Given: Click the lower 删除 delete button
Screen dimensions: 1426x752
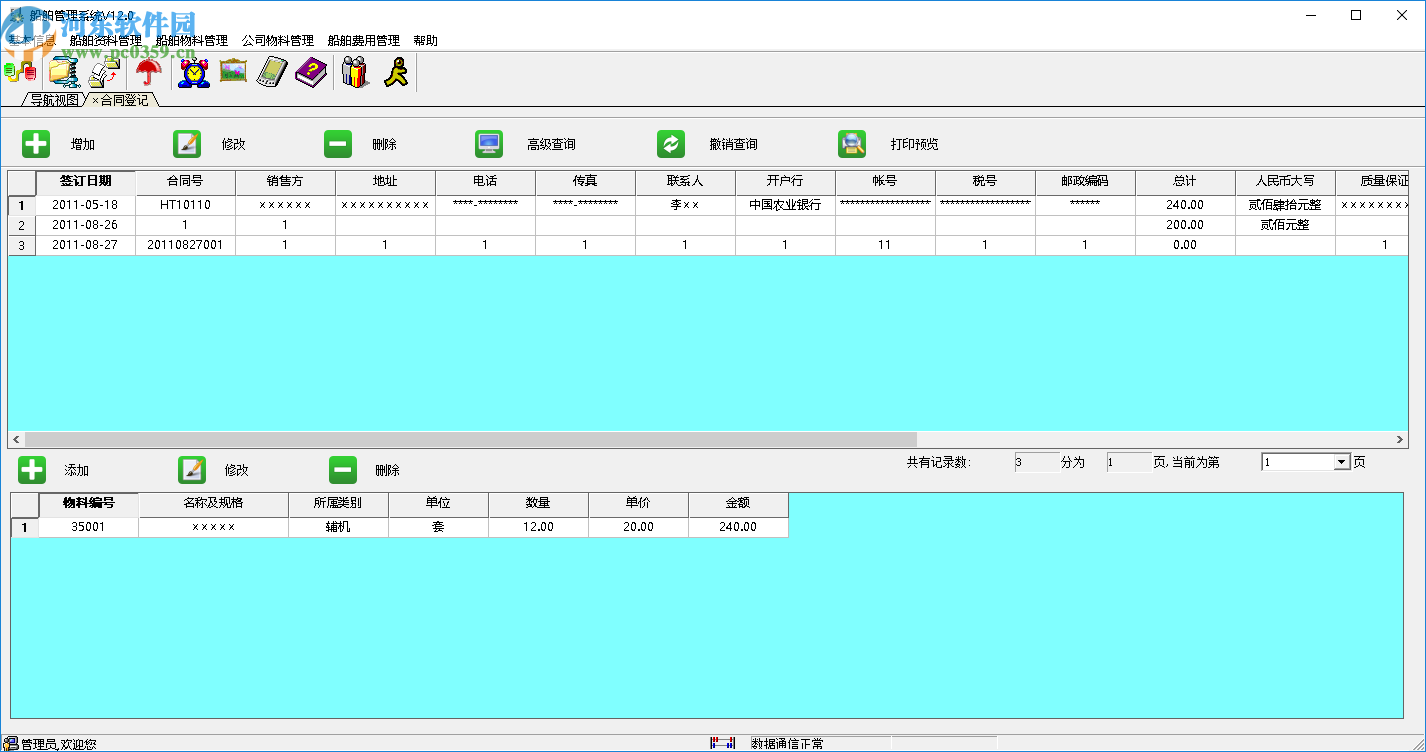Looking at the screenshot, I should click(x=343, y=470).
